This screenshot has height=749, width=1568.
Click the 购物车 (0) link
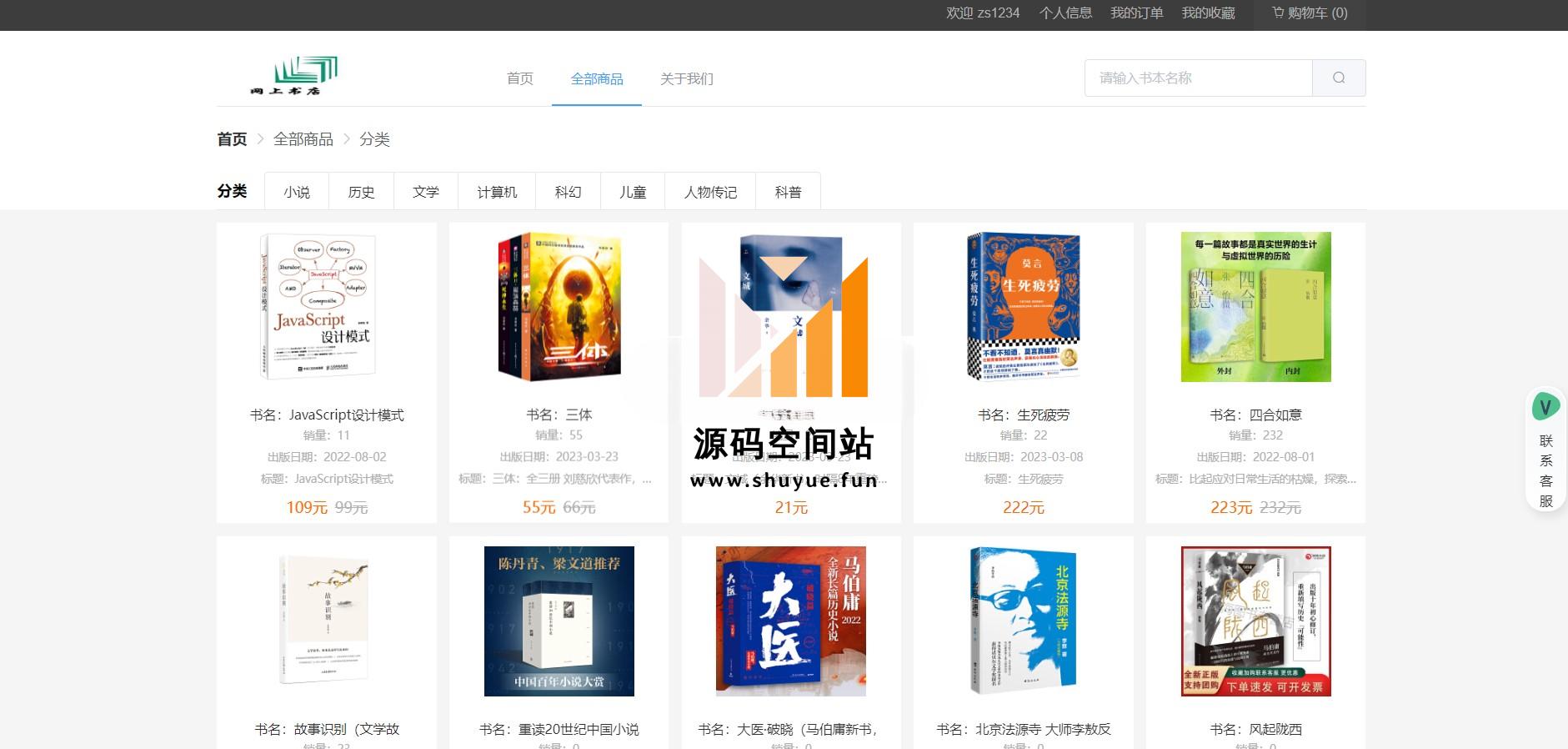pyautogui.click(x=1310, y=13)
